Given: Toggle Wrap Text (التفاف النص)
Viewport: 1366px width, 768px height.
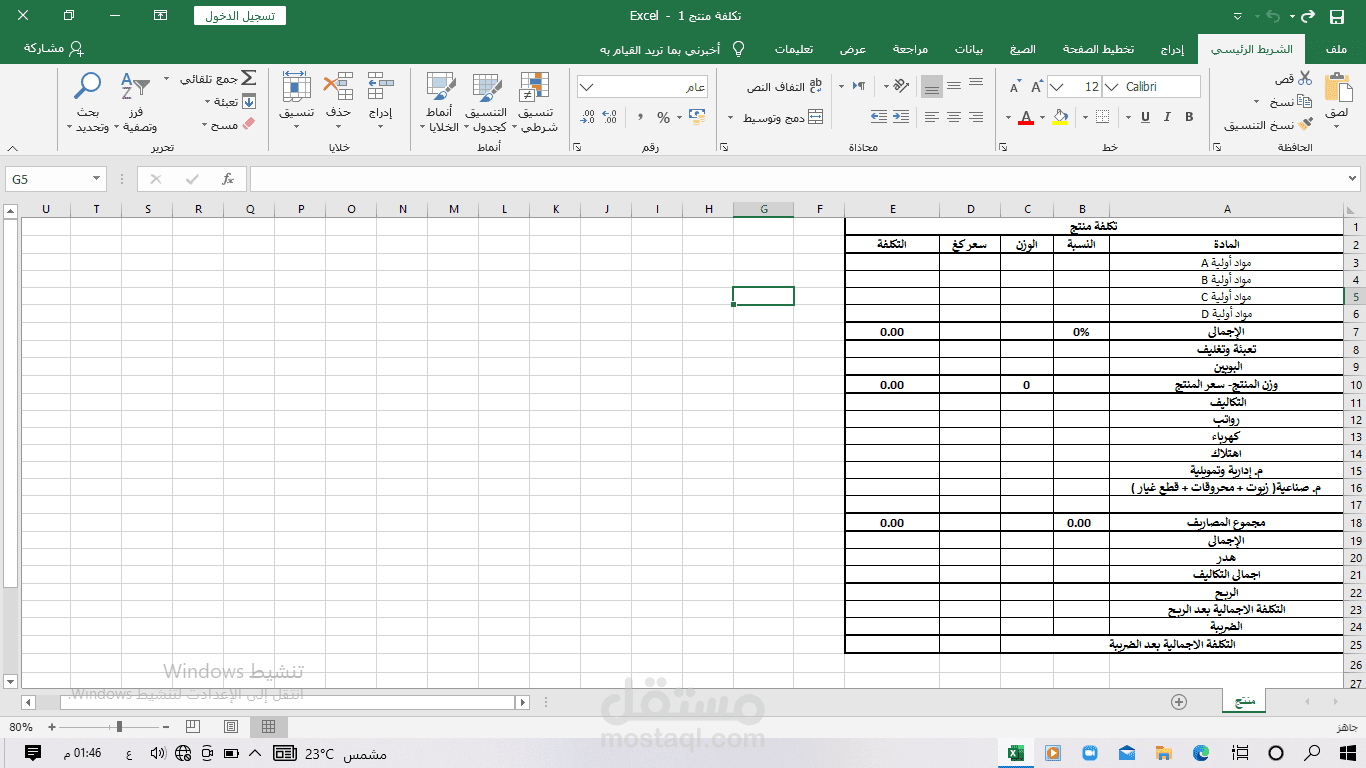Looking at the screenshot, I should (x=784, y=87).
